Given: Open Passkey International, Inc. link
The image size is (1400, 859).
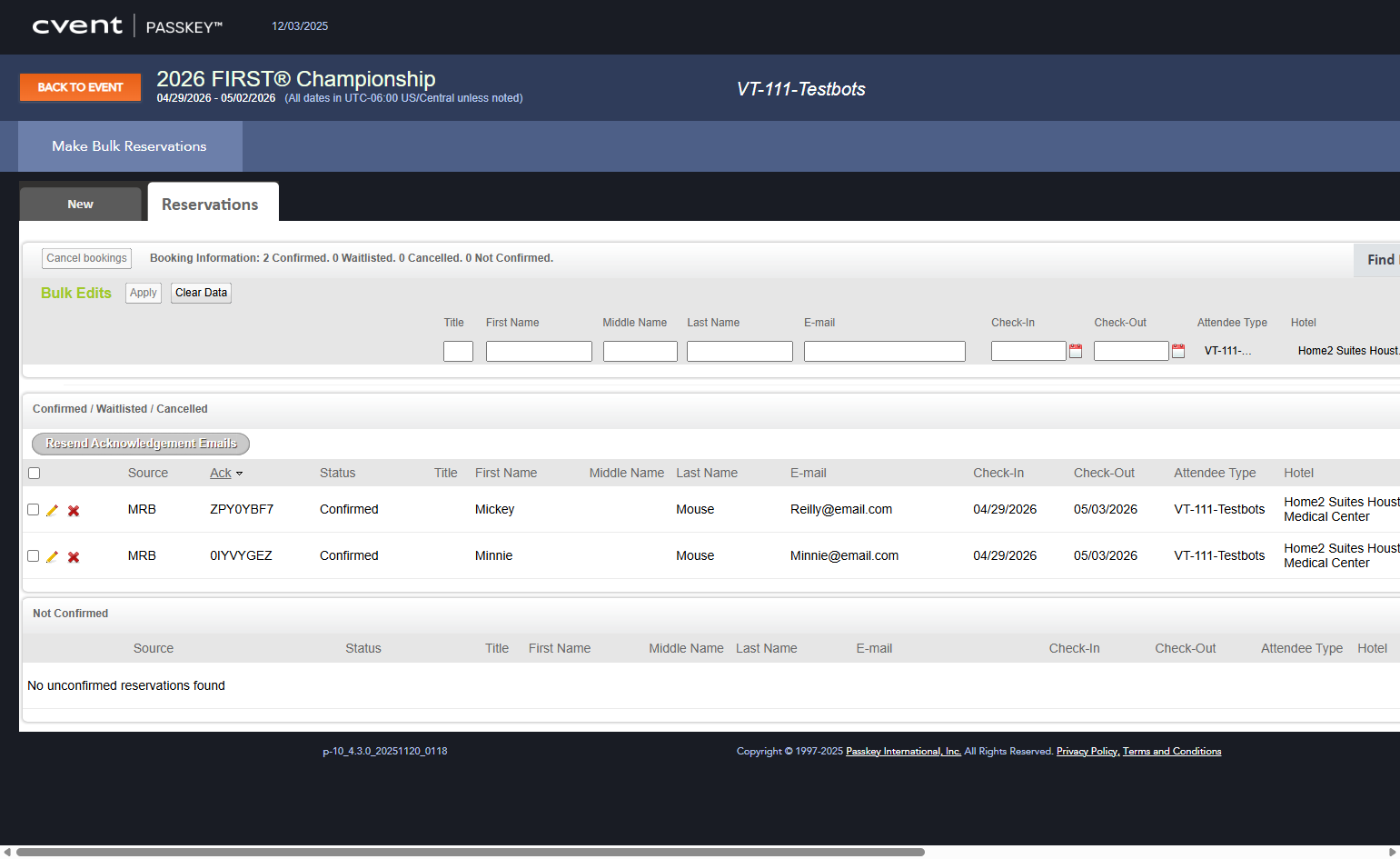Looking at the screenshot, I should click(903, 752).
